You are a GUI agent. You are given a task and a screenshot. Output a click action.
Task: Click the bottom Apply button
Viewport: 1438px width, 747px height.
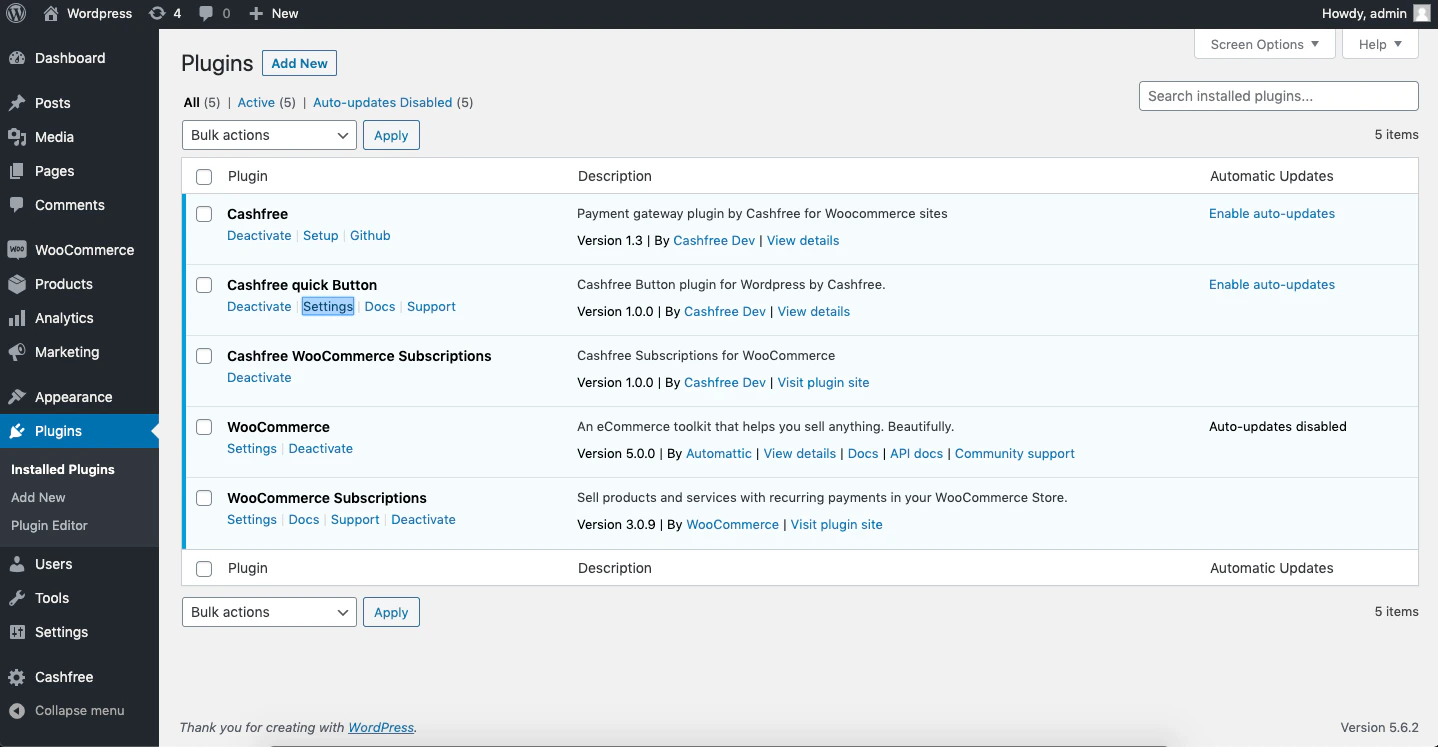click(391, 612)
